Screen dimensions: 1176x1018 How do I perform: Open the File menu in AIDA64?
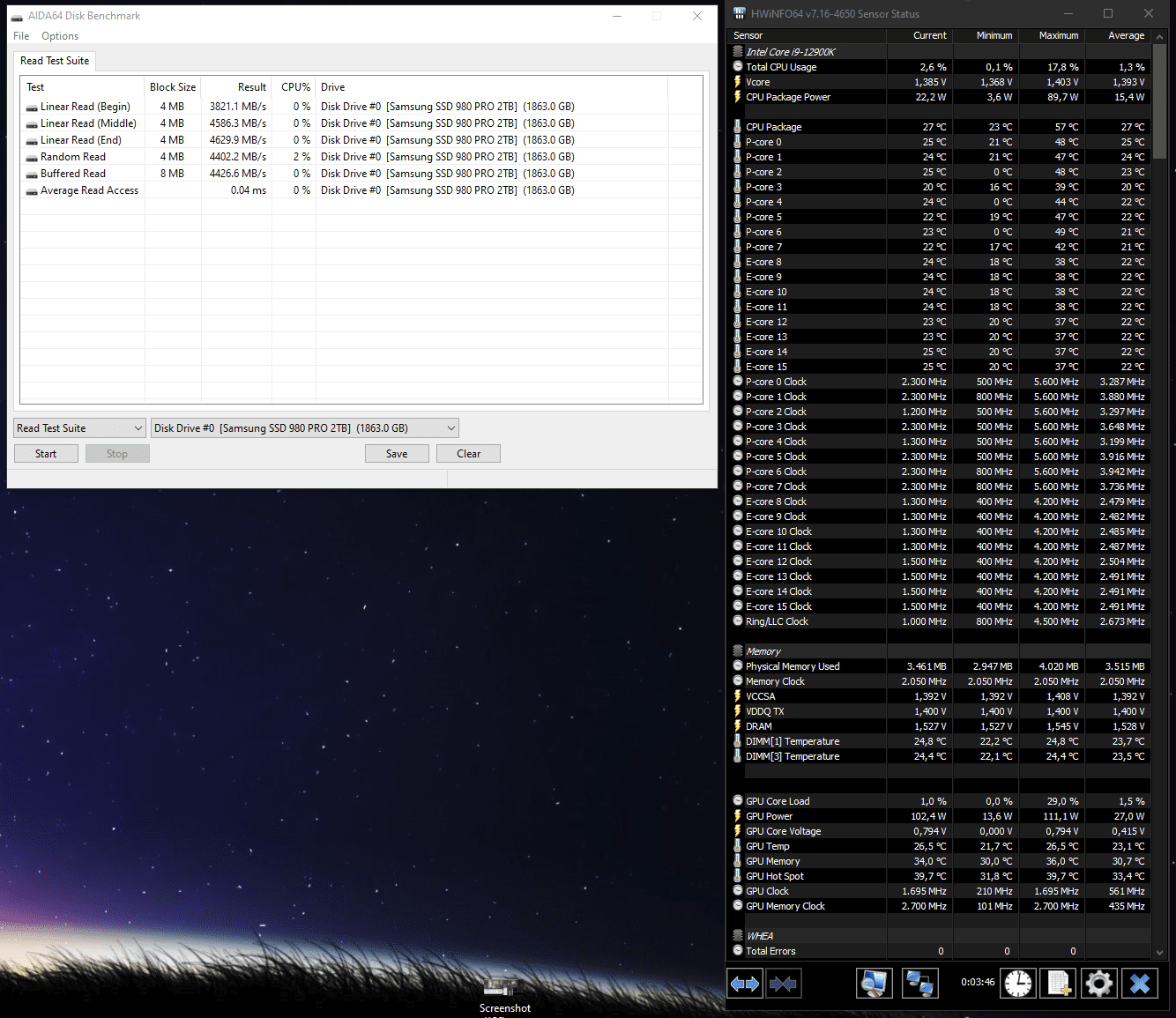click(21, 36)
